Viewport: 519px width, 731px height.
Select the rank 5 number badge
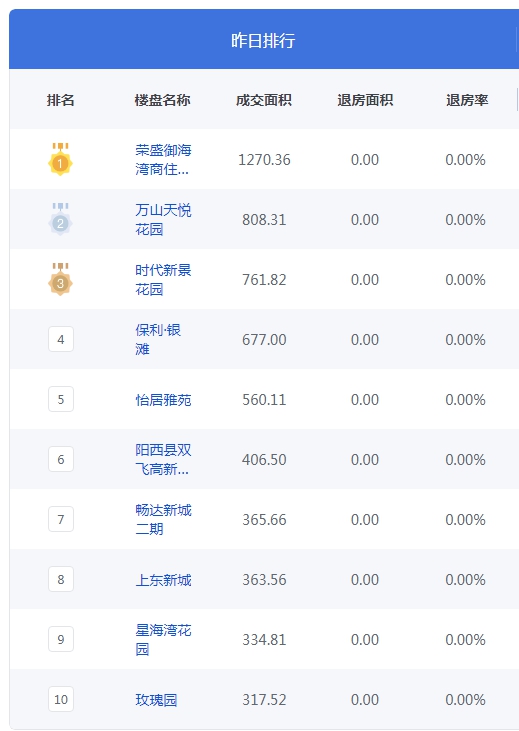click(61, 400)
